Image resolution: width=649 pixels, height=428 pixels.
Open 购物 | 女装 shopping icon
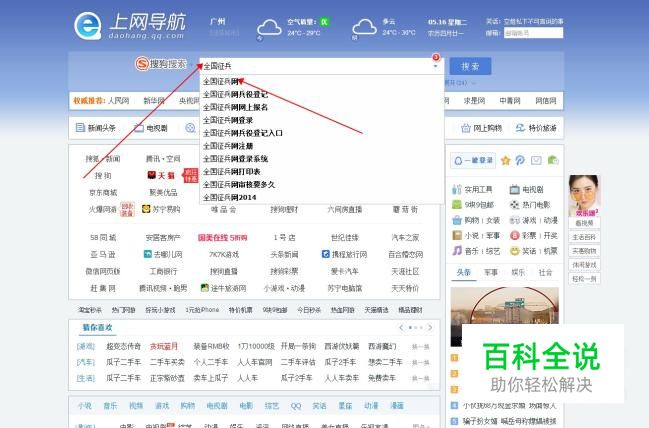tap(457, 220)
